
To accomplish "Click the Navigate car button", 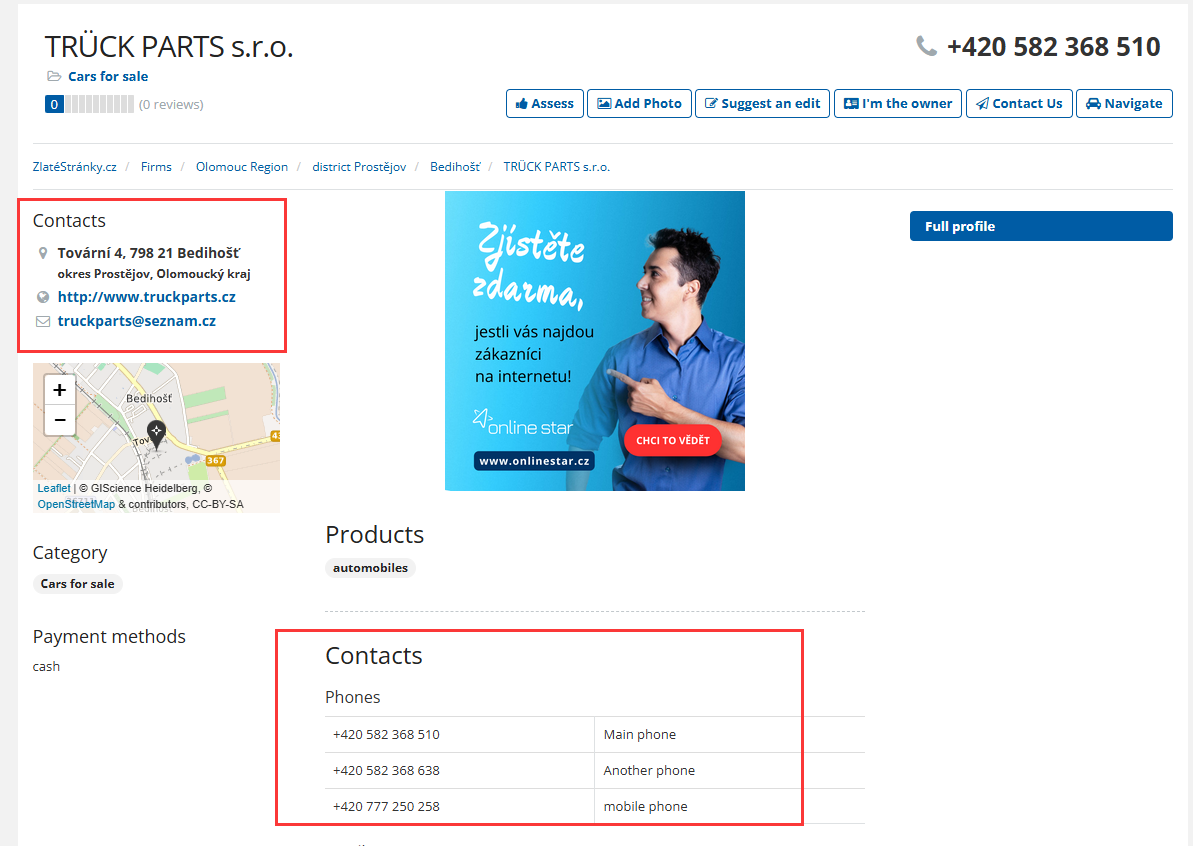I will click(1124, 103).
